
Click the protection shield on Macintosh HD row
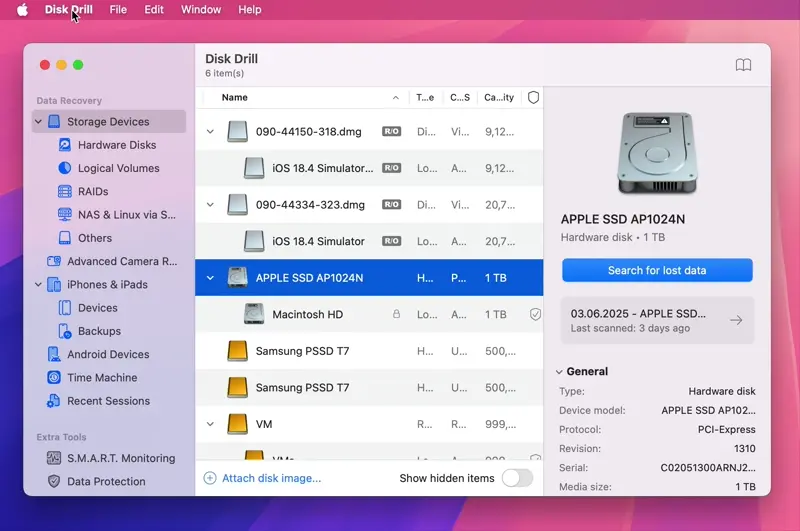tap(535, 314)
